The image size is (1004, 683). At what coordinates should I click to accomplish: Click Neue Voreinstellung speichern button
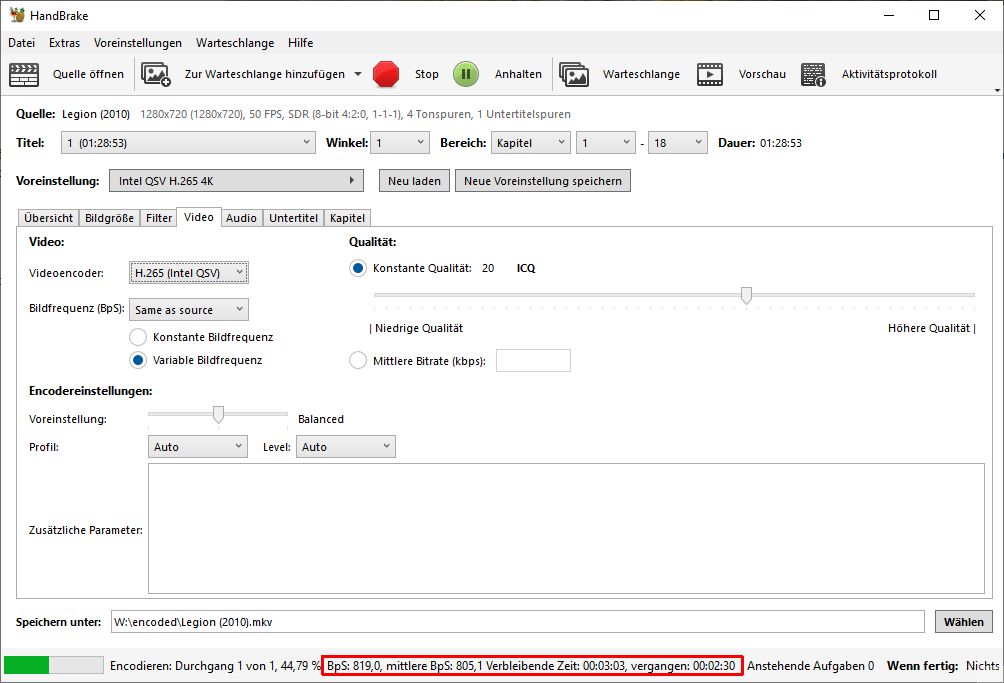click(x=543, y=181)
